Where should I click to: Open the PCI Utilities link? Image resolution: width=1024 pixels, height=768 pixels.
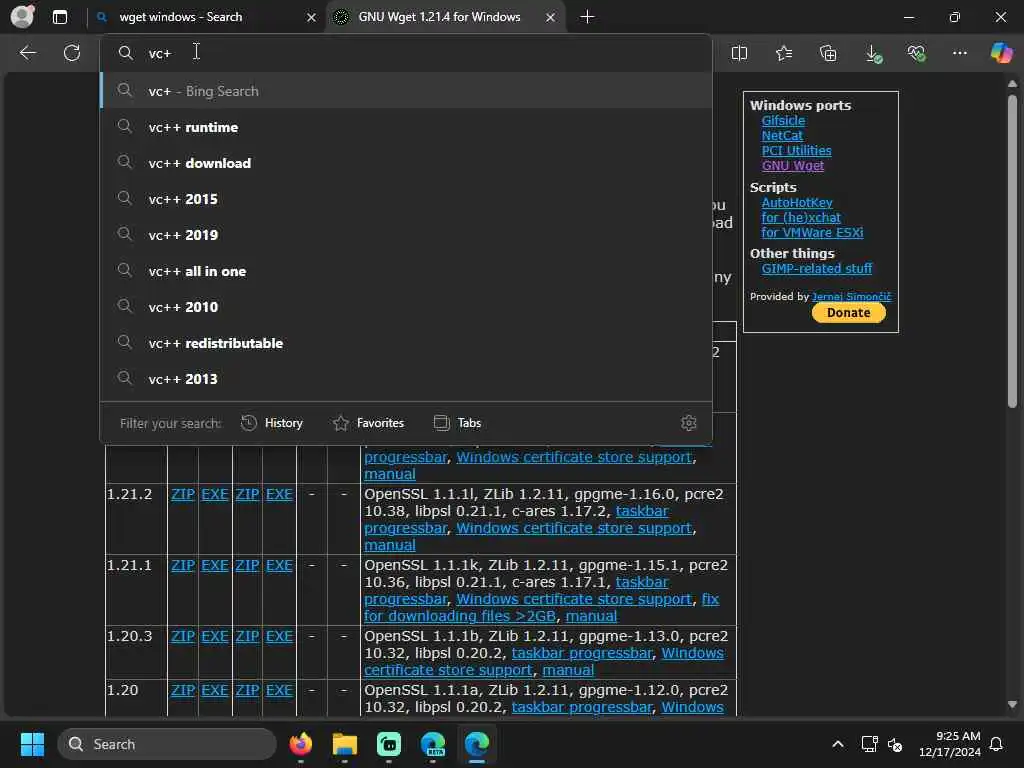pyautogui.click(x=796, y=150)
